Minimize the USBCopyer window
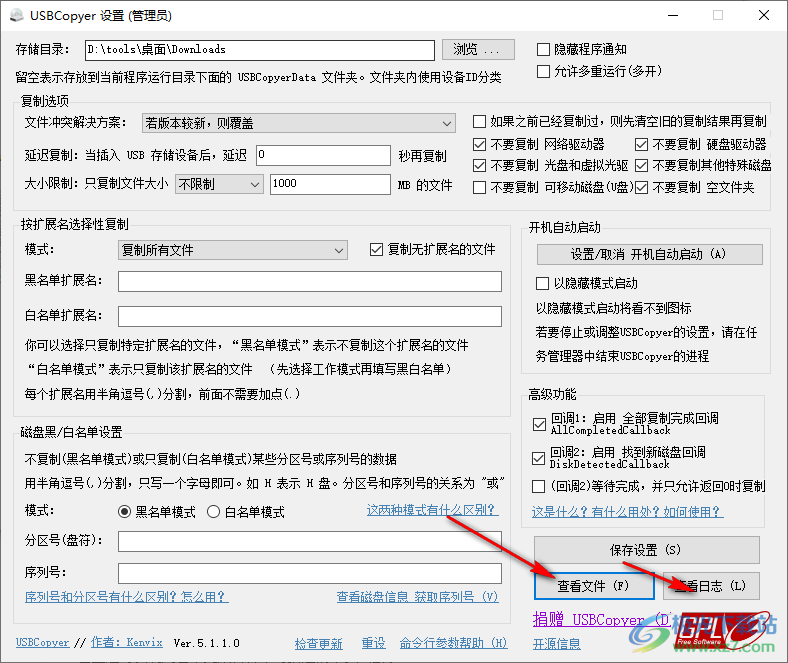 [673, 16]
